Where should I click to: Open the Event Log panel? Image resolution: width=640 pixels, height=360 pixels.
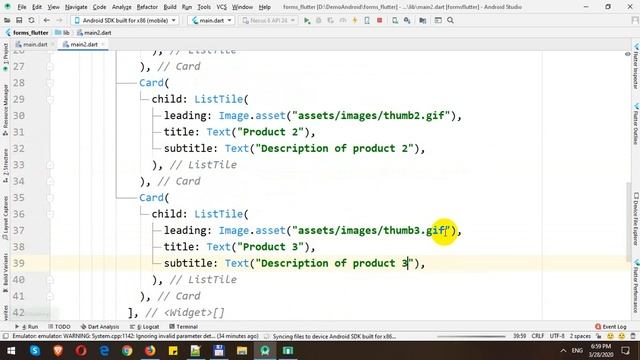pos(611,327)
